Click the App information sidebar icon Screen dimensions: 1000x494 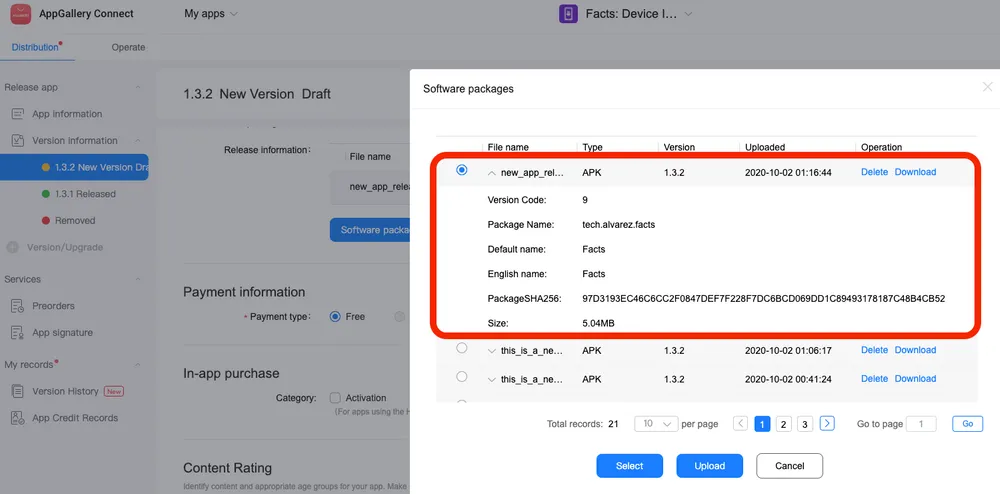click(18, 114)
